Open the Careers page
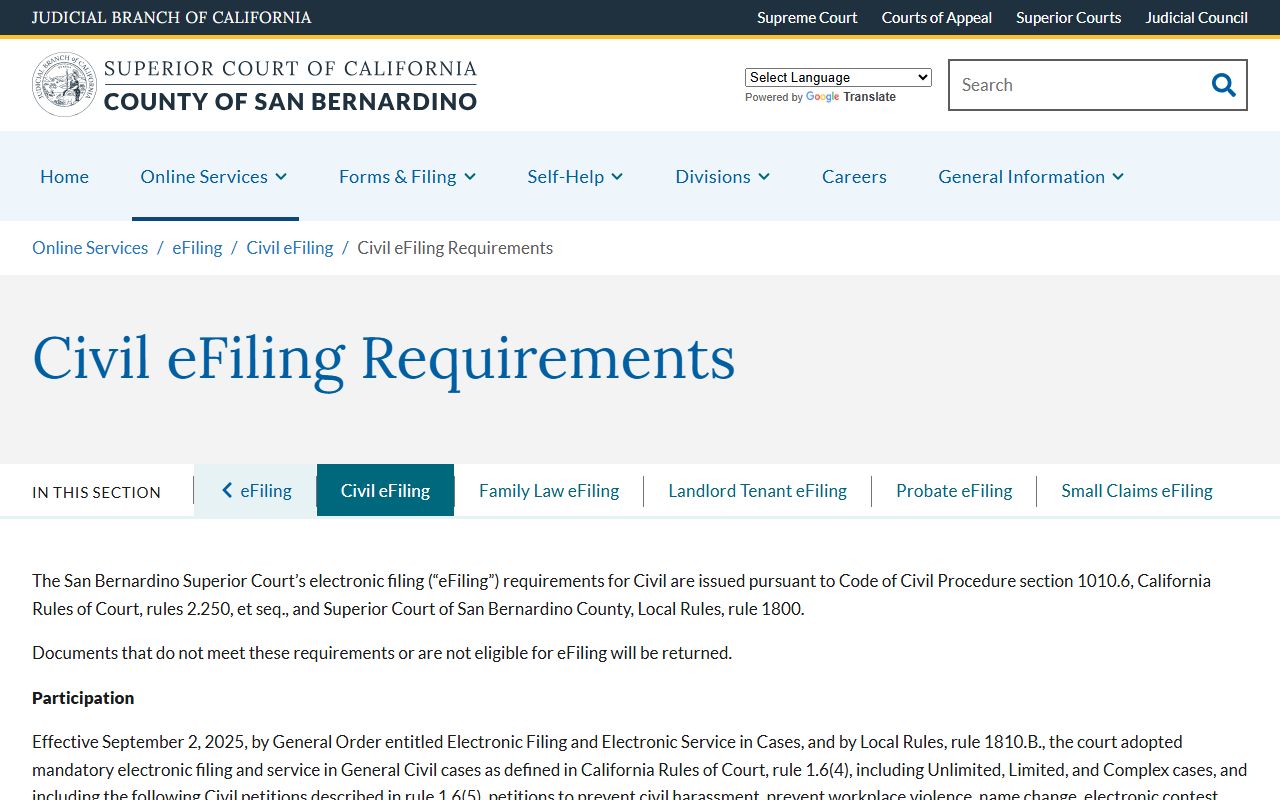 [854, 176]
